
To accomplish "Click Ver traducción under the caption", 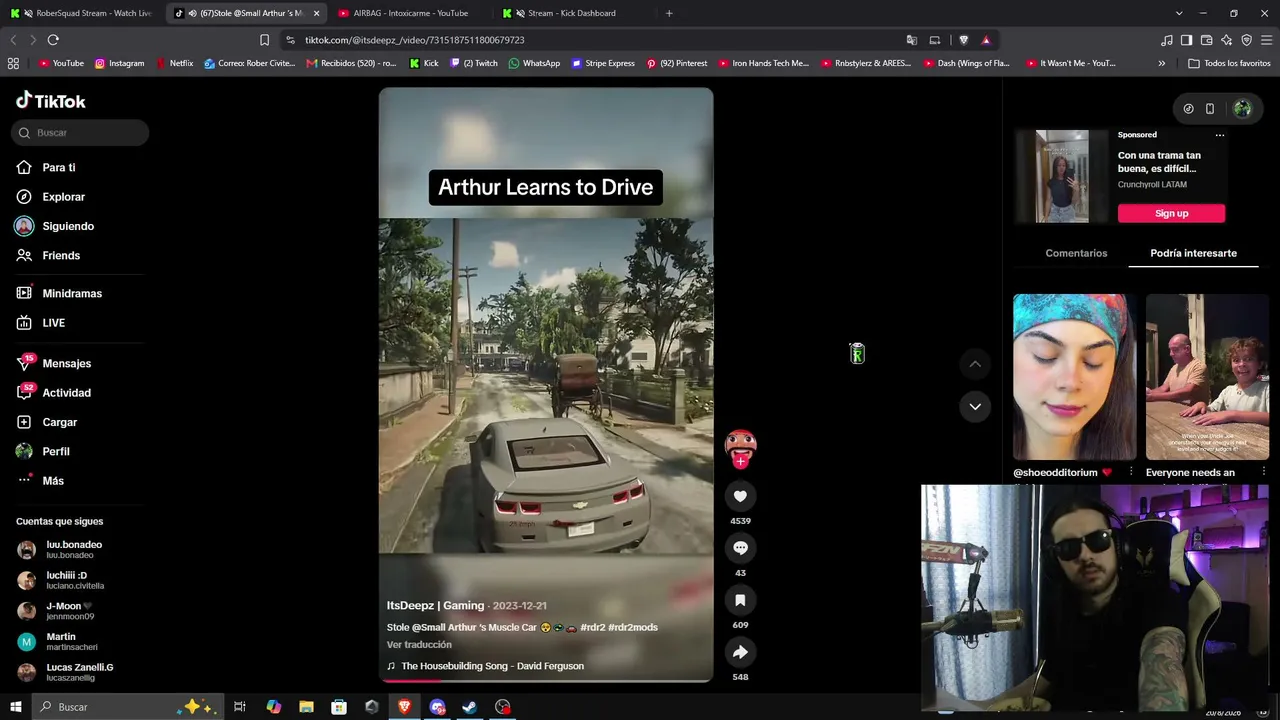I will pos(419,645).
